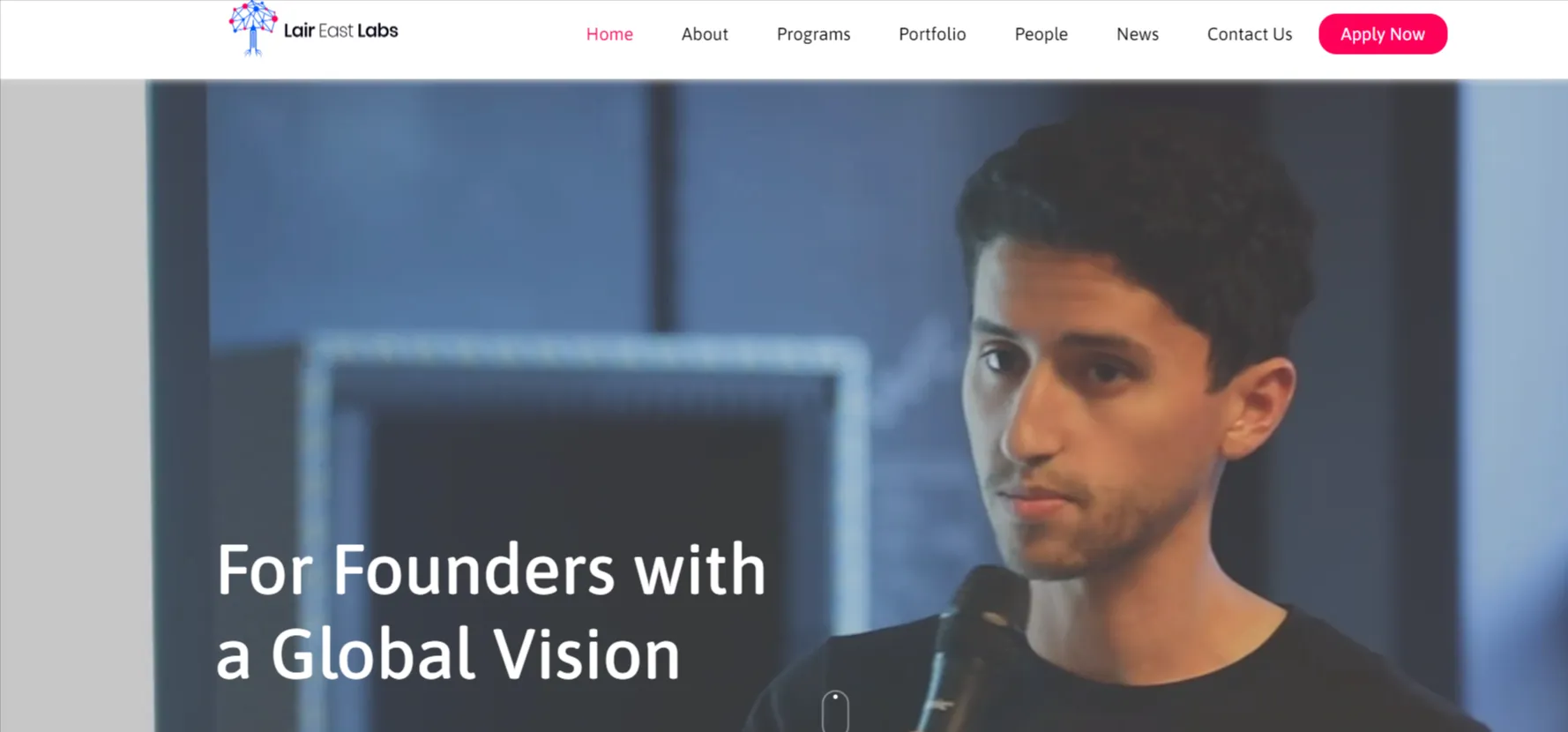The image size is (1568, 732).
Task: Click the 'For Founders with' headline line
Action: pos(491,570)
